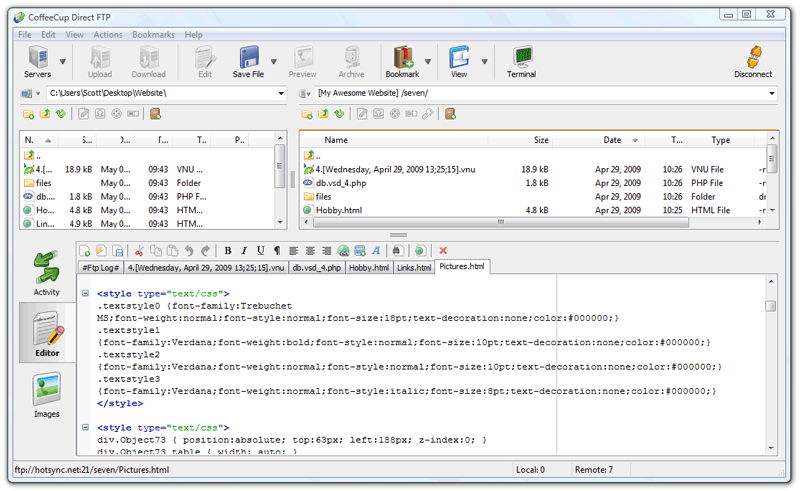
Task: Open the Images panel
Action: click(x=46, y=395)
